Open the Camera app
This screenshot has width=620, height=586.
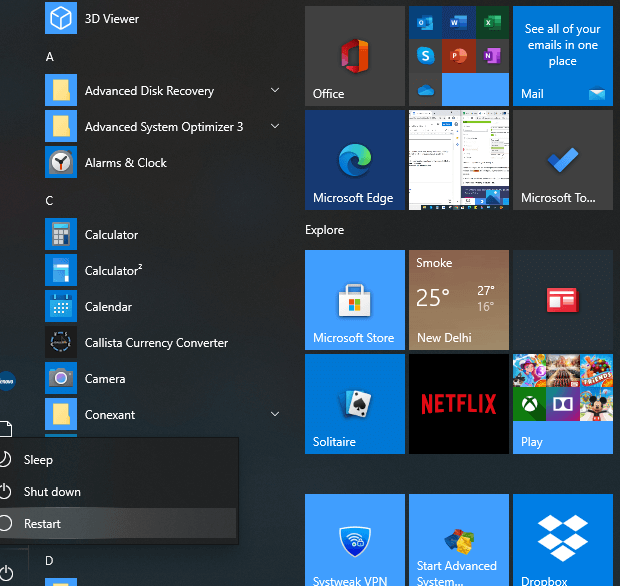104,379
